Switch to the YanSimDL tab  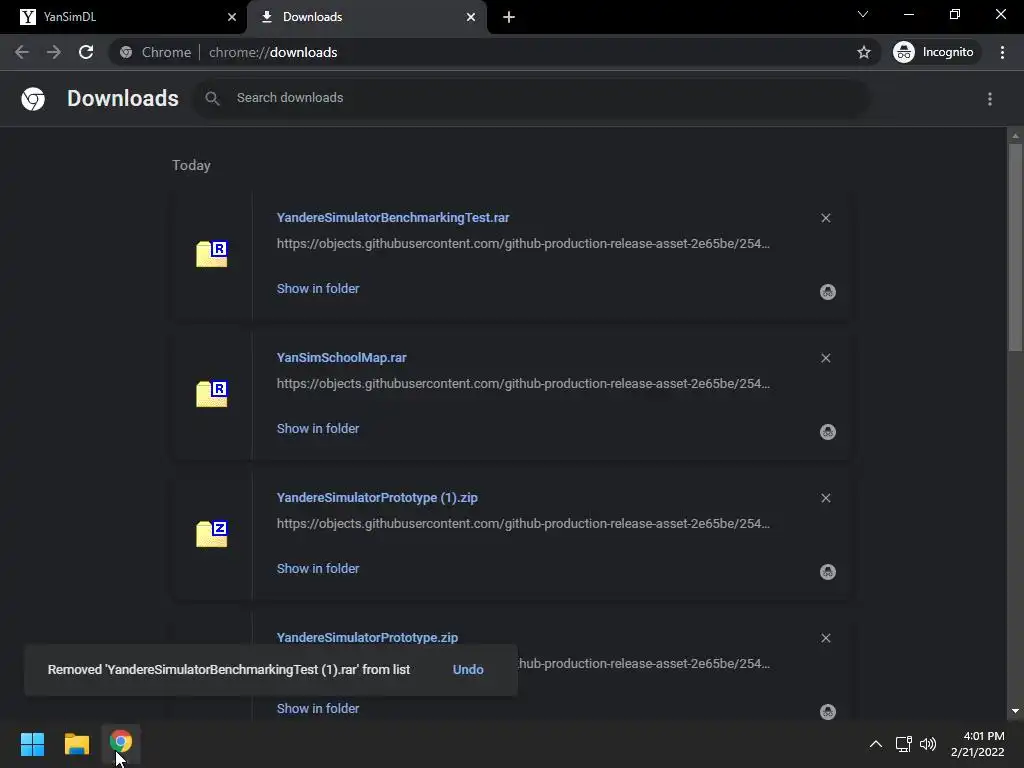(123, 17)
